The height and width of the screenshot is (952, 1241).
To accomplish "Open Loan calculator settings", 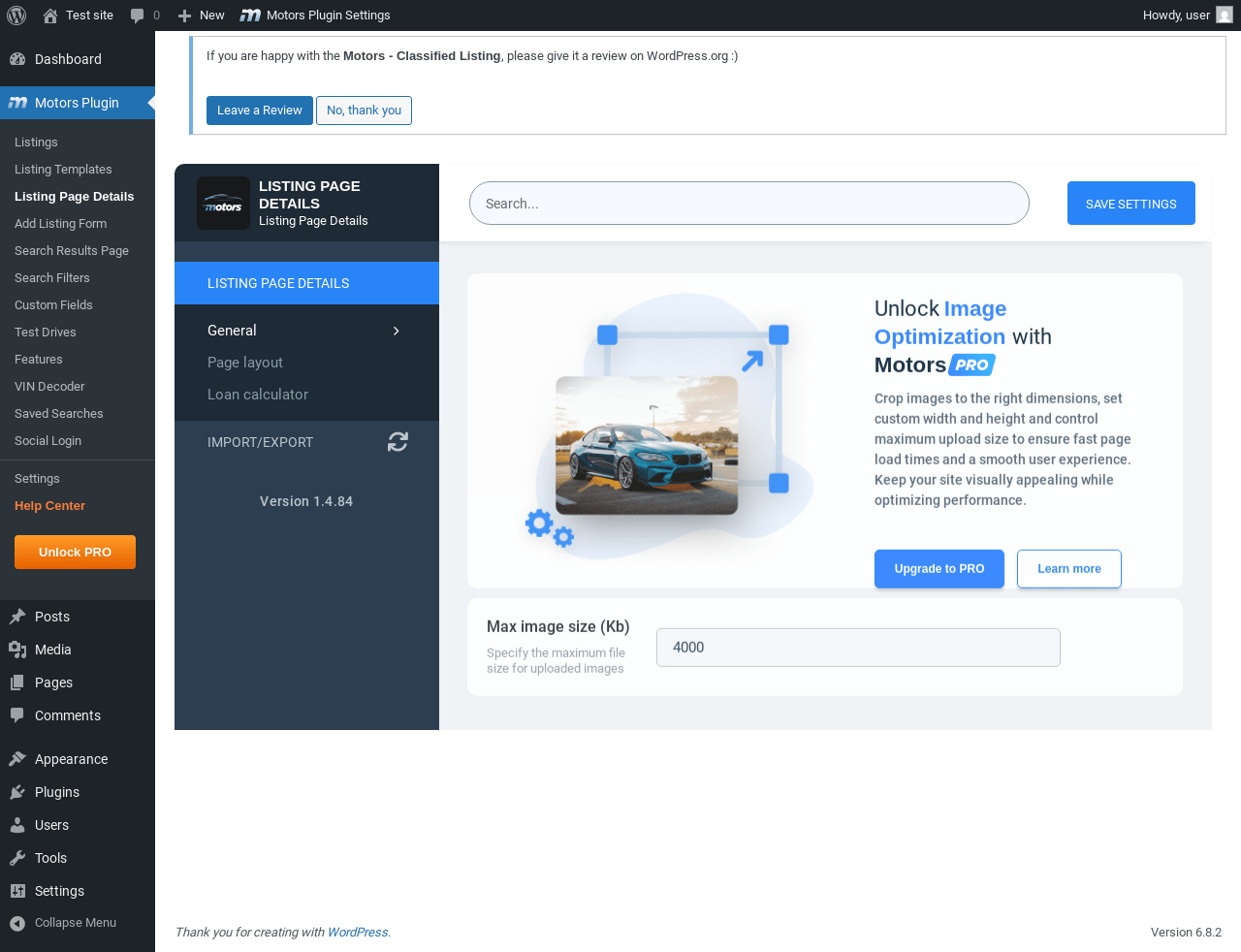I will point(258,395).
